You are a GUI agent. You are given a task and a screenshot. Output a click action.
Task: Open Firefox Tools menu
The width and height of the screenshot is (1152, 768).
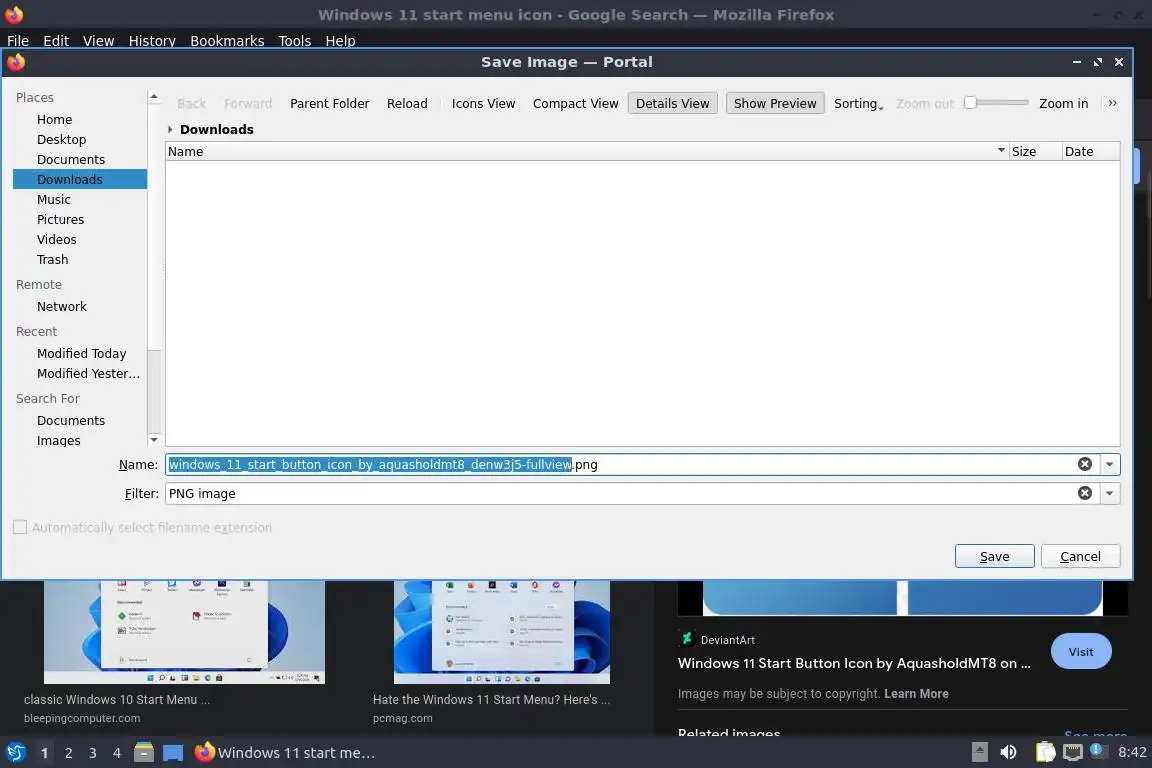(x=295, y=40)
